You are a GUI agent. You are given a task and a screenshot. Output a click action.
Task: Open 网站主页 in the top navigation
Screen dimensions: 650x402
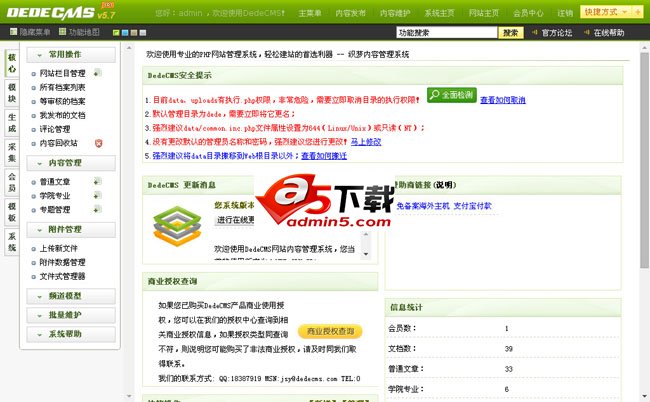click(x=484, y=13)
